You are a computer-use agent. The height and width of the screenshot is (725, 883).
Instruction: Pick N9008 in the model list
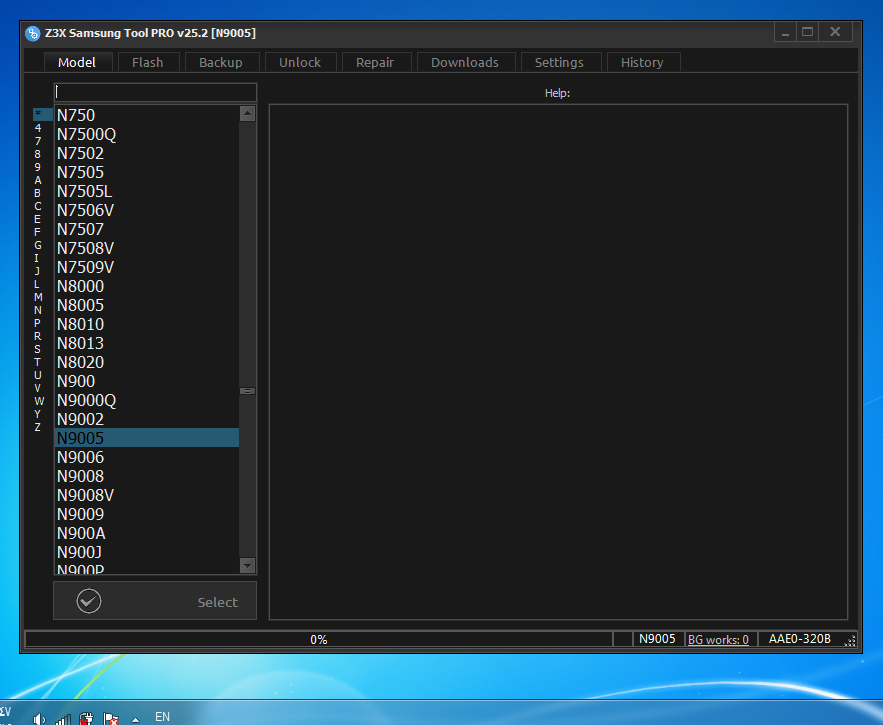click(147, 477)
